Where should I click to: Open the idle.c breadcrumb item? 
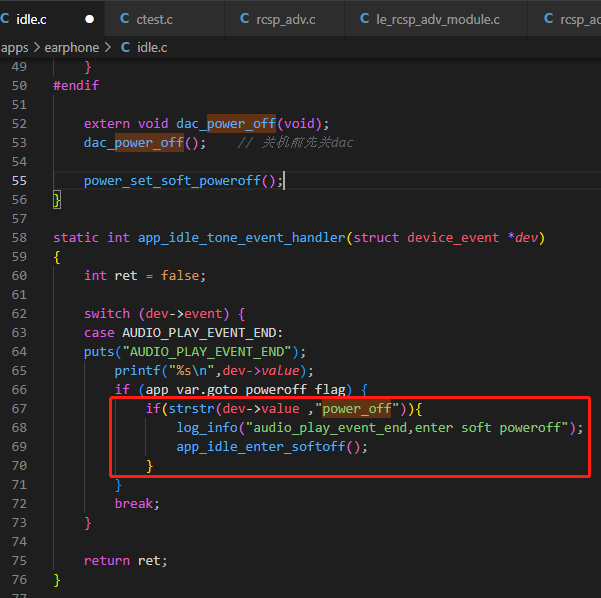click(152, 48)
